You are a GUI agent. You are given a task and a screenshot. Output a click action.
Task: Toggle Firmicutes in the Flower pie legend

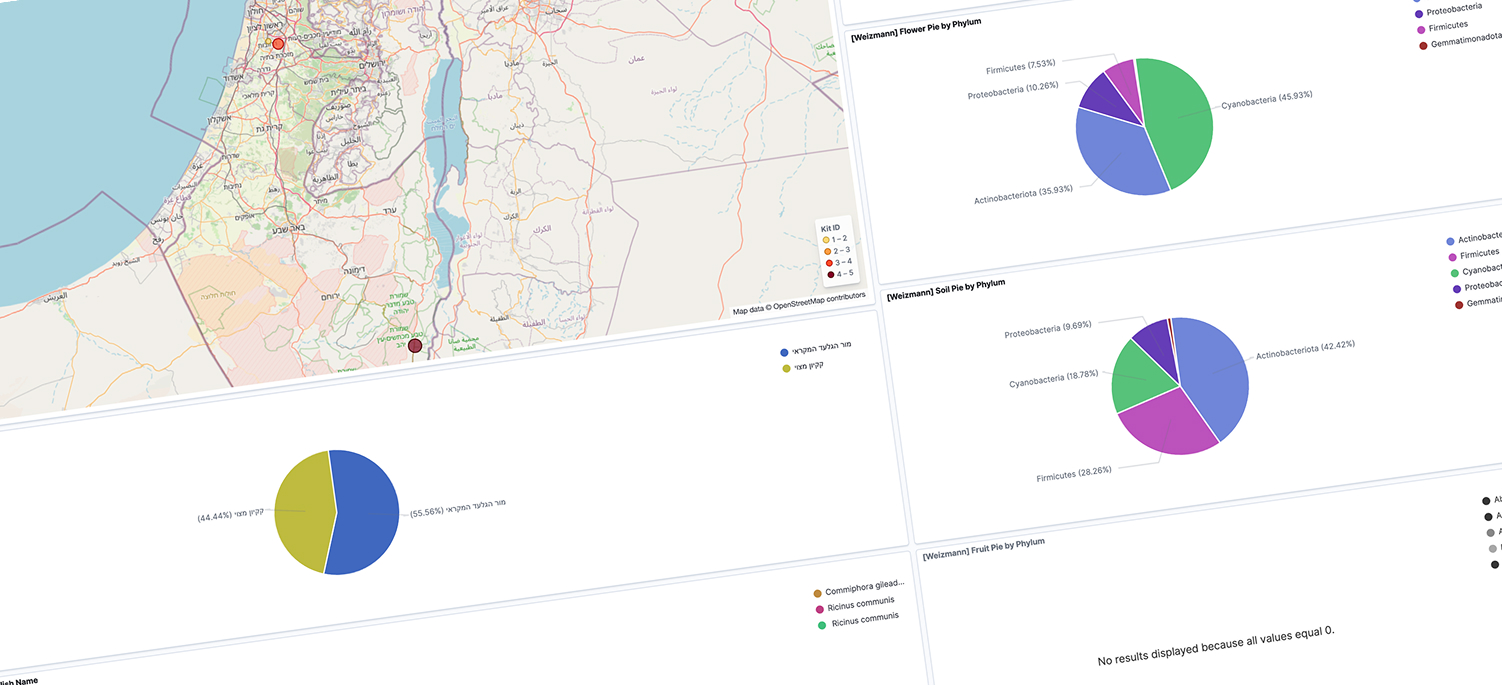[x=1421, y=29]
